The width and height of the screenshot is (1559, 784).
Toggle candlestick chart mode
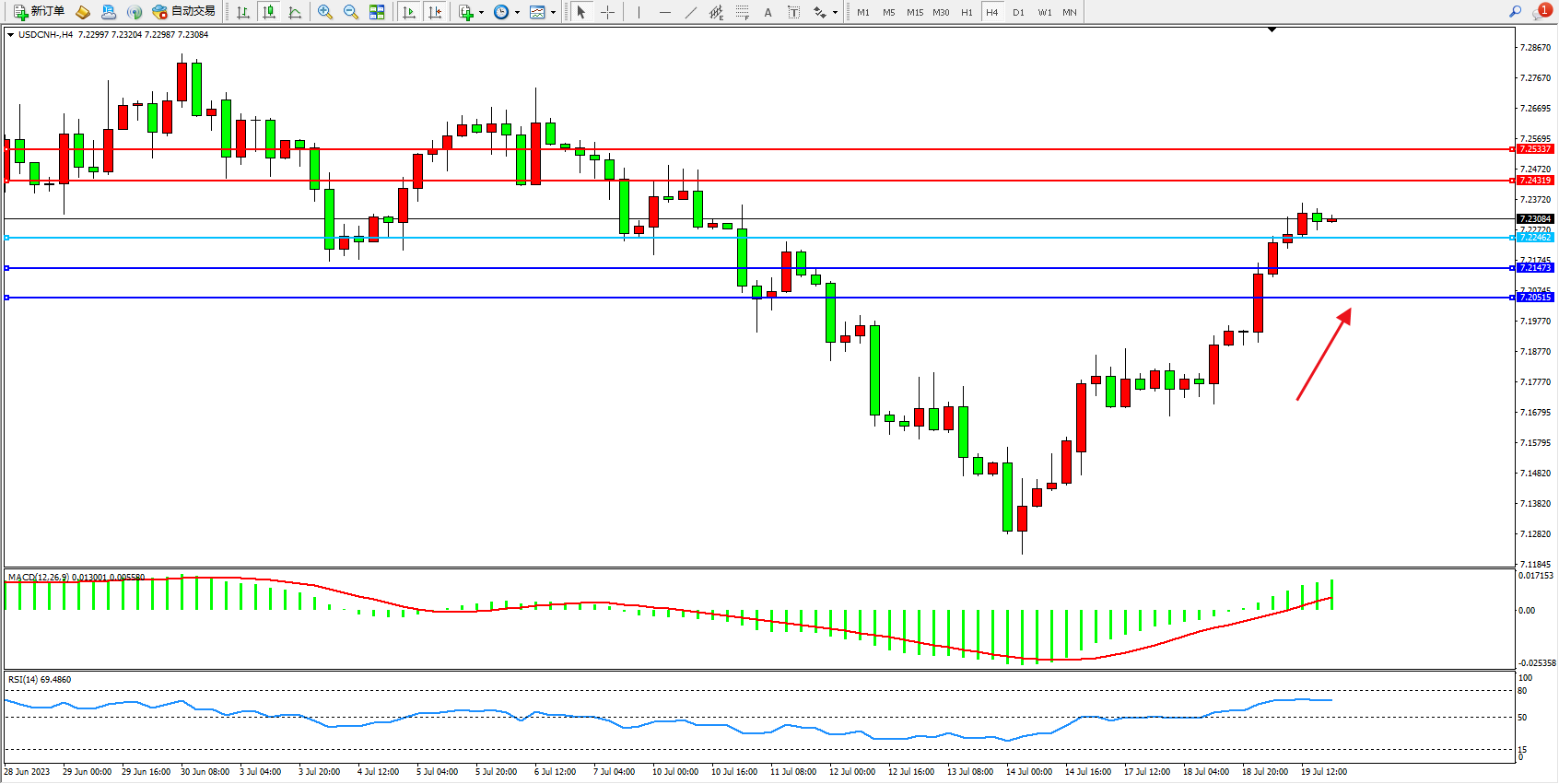pyautogui.click(x=269, y=12)
